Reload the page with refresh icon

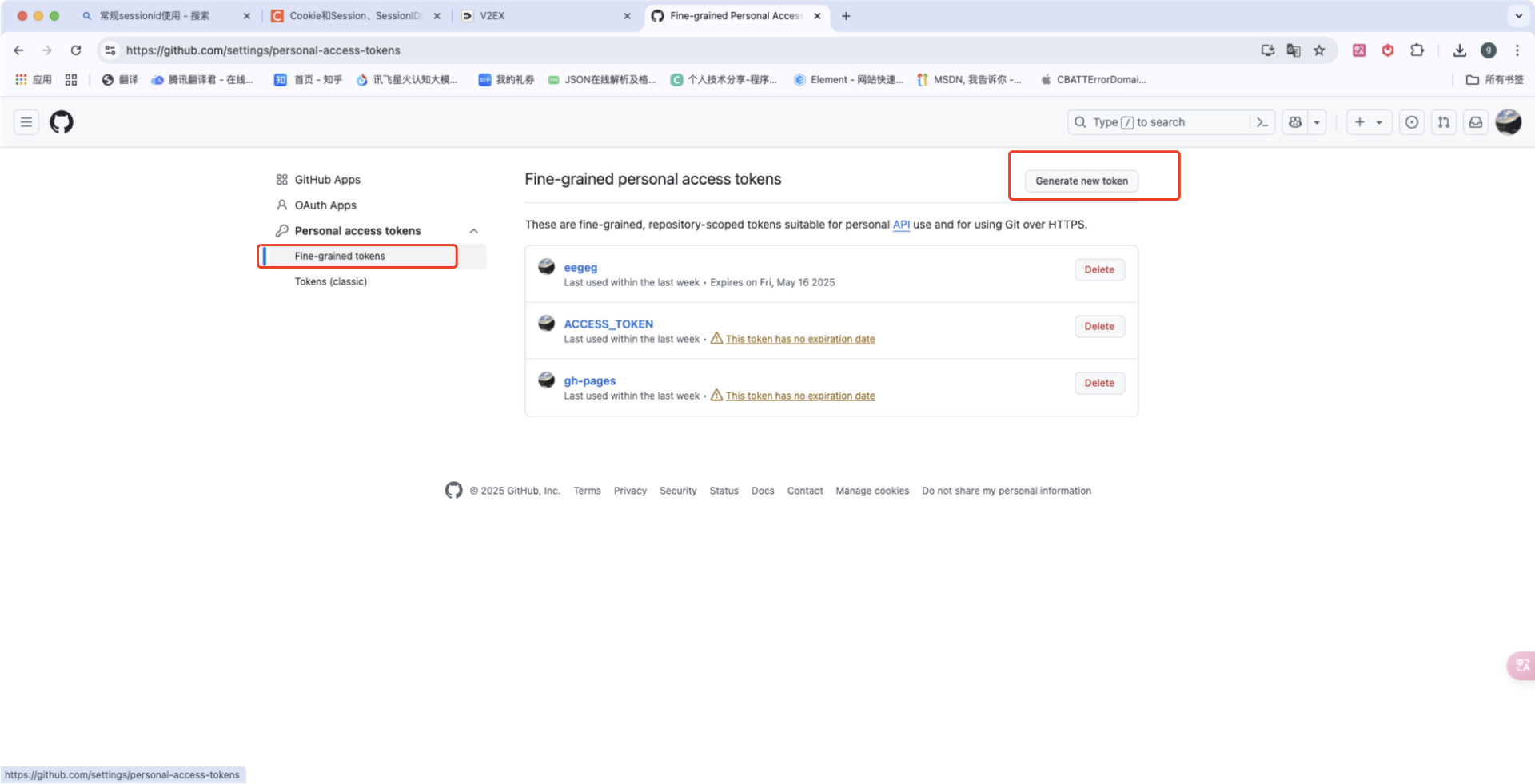tap(76, 50)
